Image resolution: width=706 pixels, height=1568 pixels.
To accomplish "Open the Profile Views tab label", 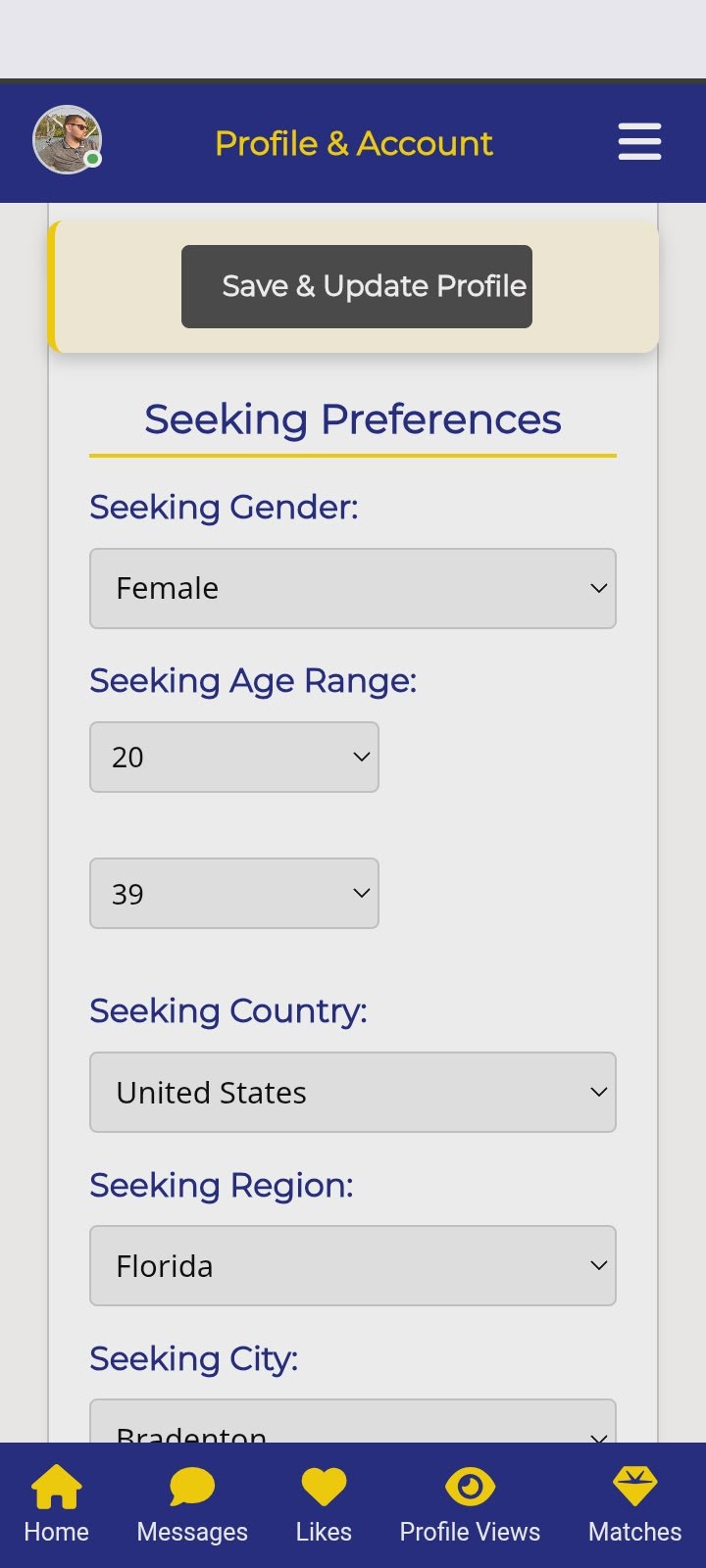I will coord(470,1532).
